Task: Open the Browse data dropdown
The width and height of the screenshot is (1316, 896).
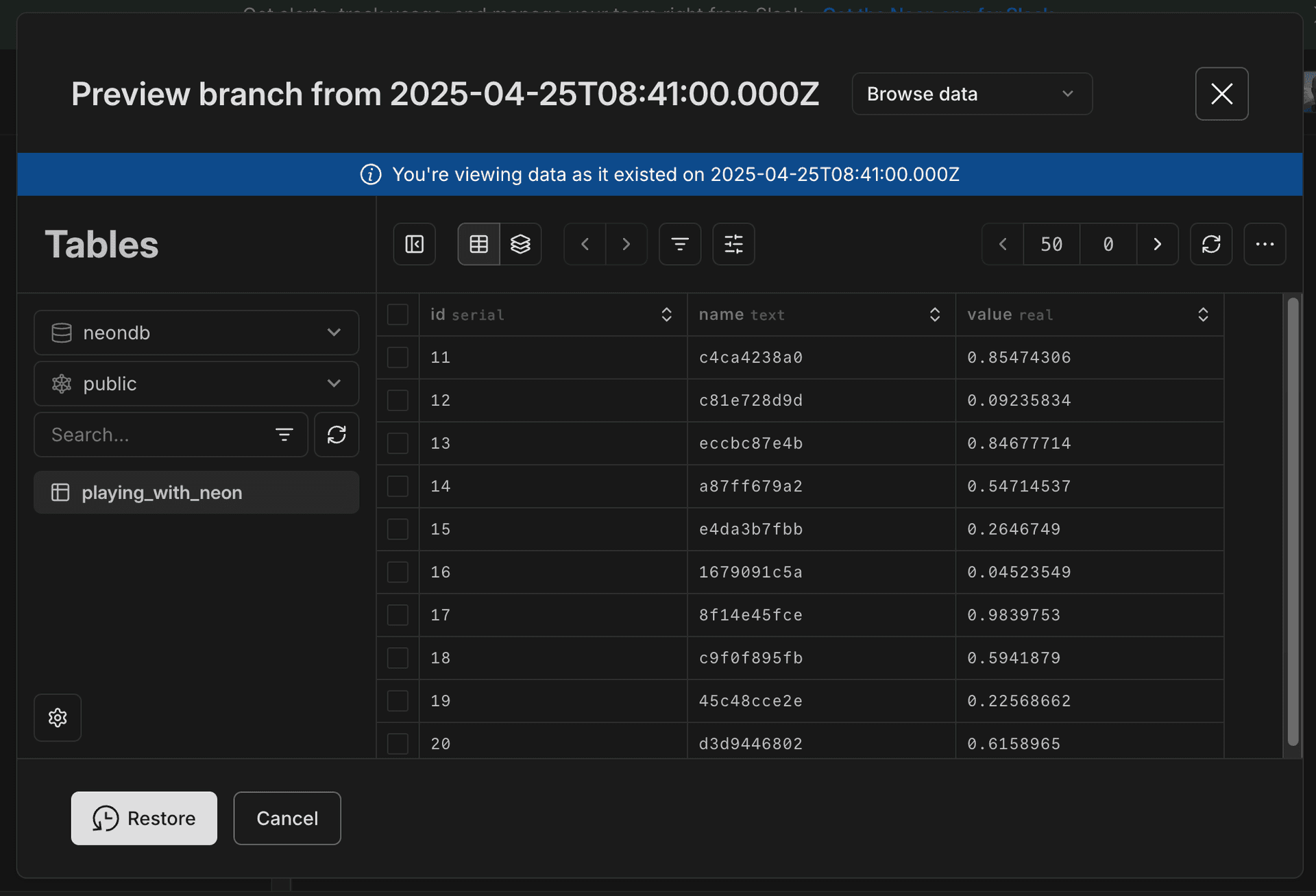Action: 971,94
